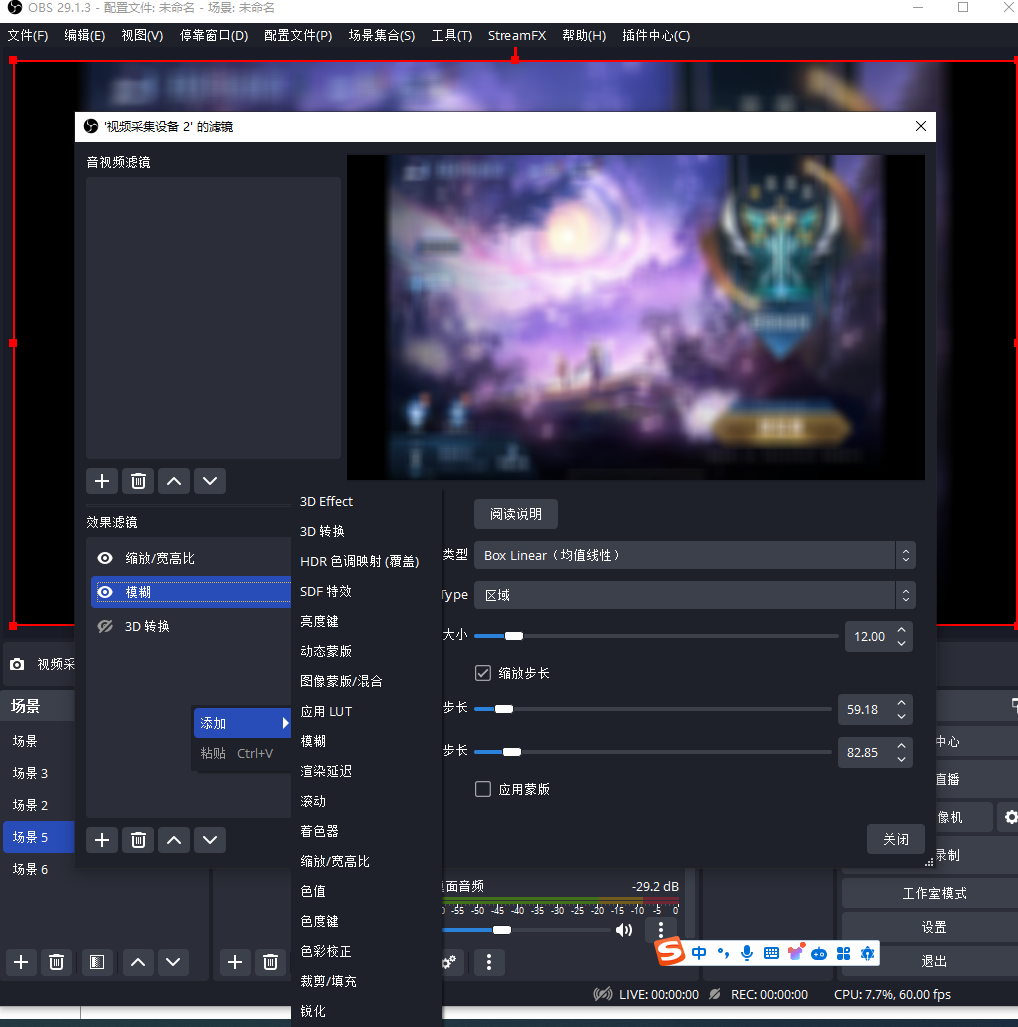1018x1027 pixels.
Task: Open the Box Linear blur type dropdown
Action: 694,555
